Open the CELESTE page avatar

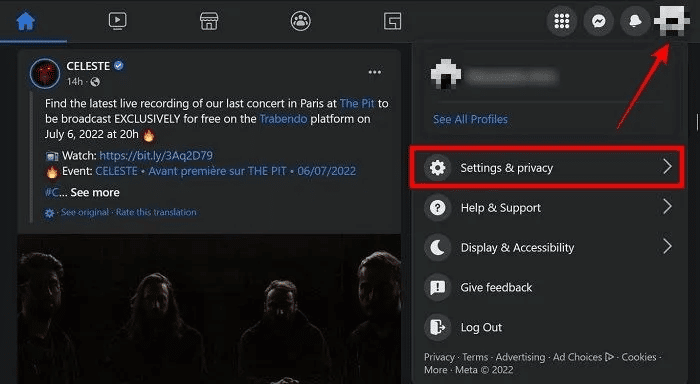click(45, 73)
